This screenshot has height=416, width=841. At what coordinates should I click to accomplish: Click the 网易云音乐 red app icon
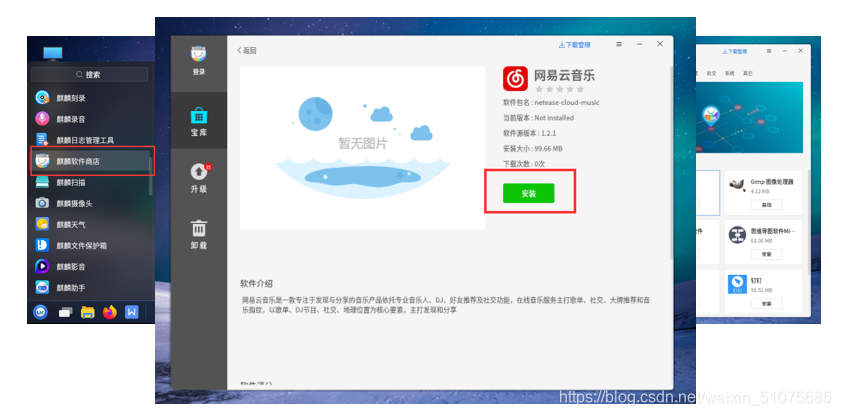pos(515,78)
